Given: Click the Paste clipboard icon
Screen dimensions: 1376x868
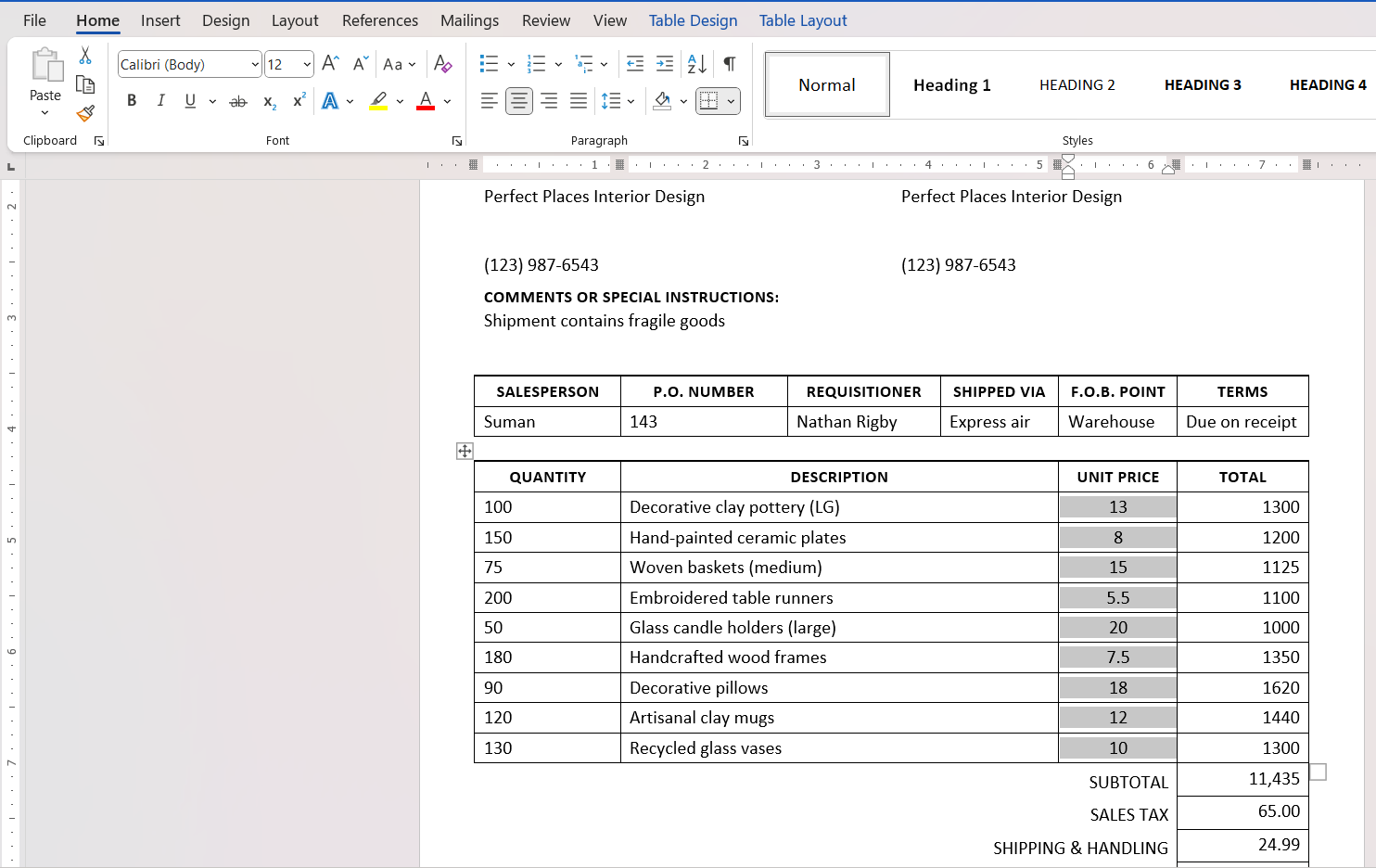Looking at the screenshot, I should [x=45, y=67].
